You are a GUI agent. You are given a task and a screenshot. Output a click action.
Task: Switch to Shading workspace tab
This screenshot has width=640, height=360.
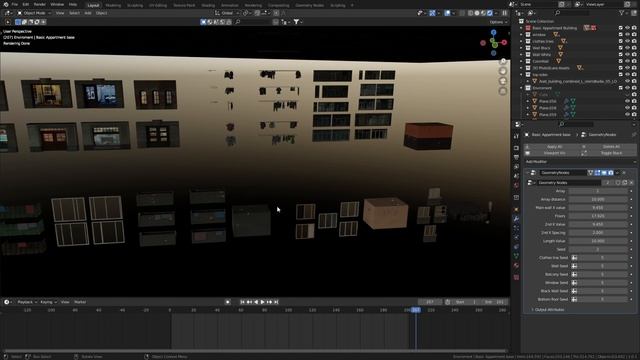click(x=208, y=5)
